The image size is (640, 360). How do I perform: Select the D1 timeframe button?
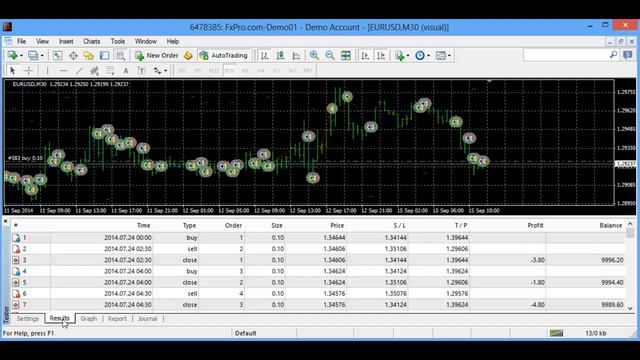[277, 71]
